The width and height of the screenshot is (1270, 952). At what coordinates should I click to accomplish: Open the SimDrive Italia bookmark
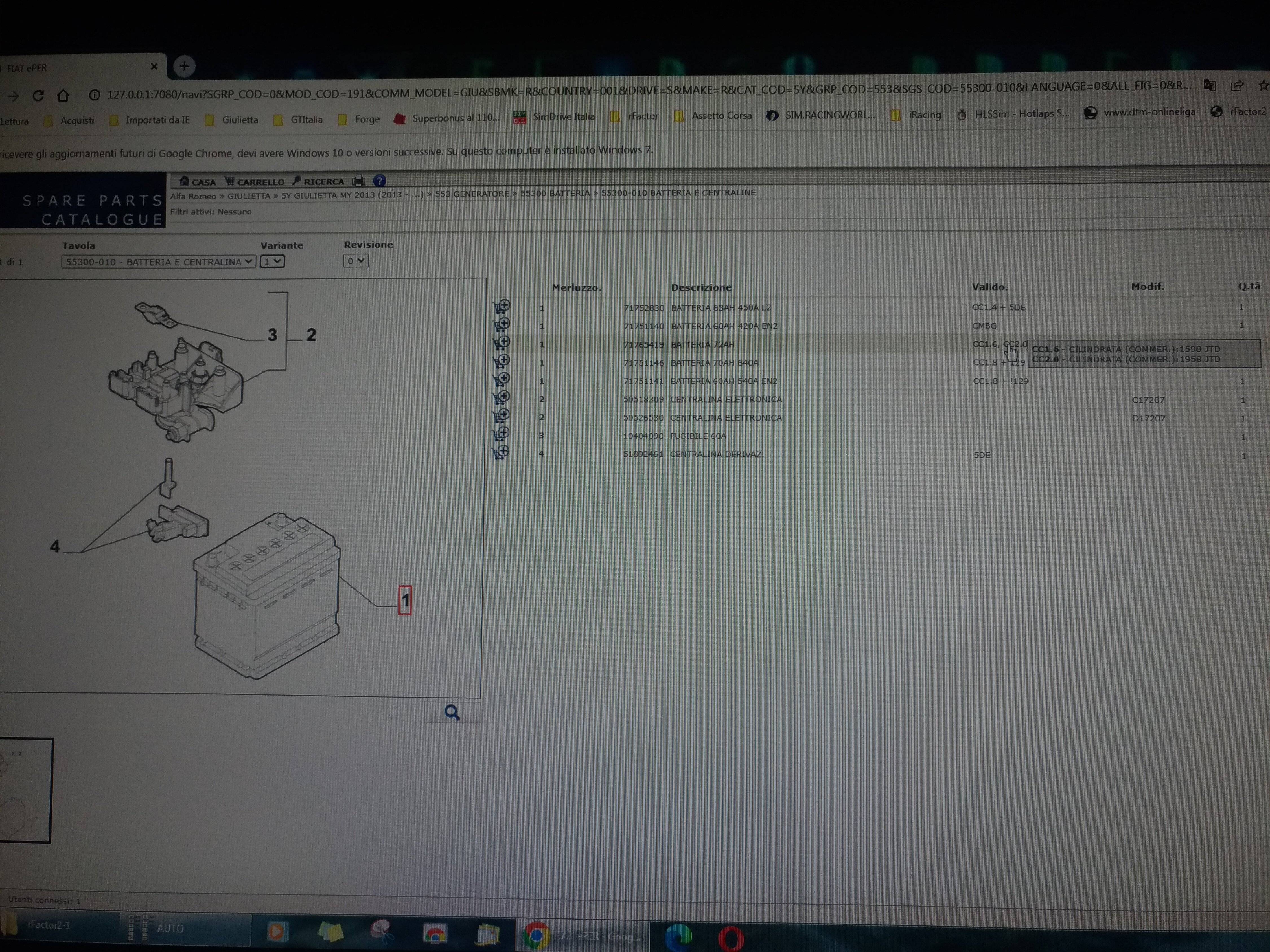tap(555, 117)
